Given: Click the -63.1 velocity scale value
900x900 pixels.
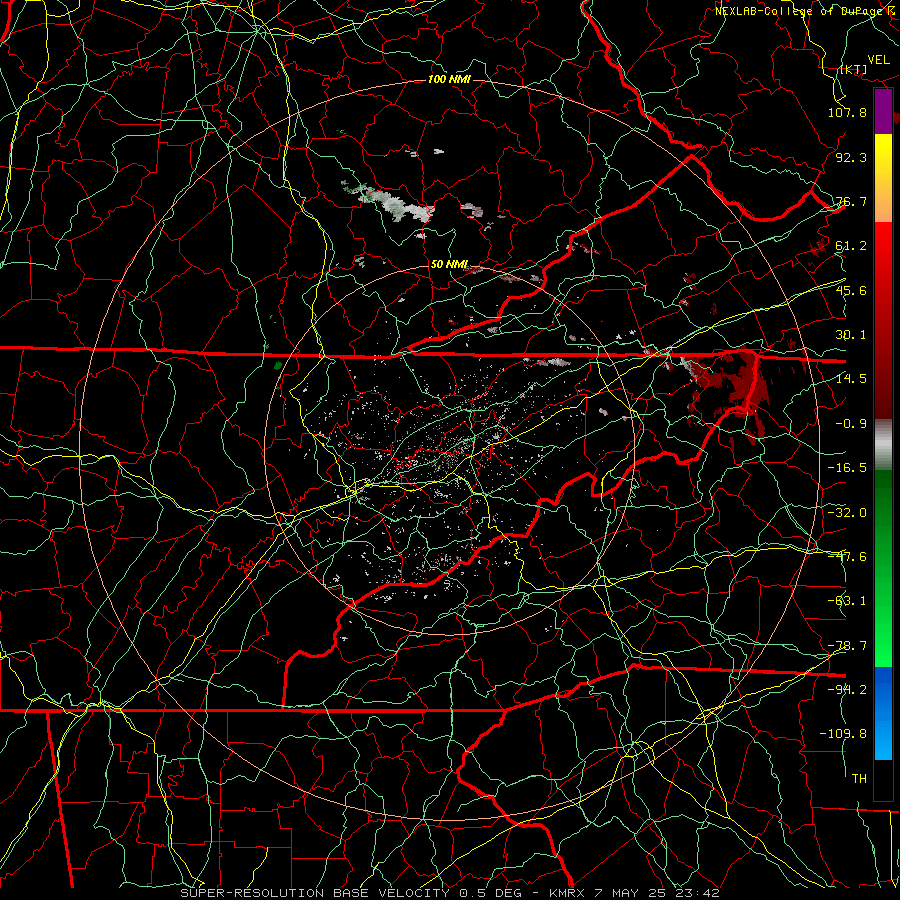Looking at the screenshot, I should tap(847, 601).
